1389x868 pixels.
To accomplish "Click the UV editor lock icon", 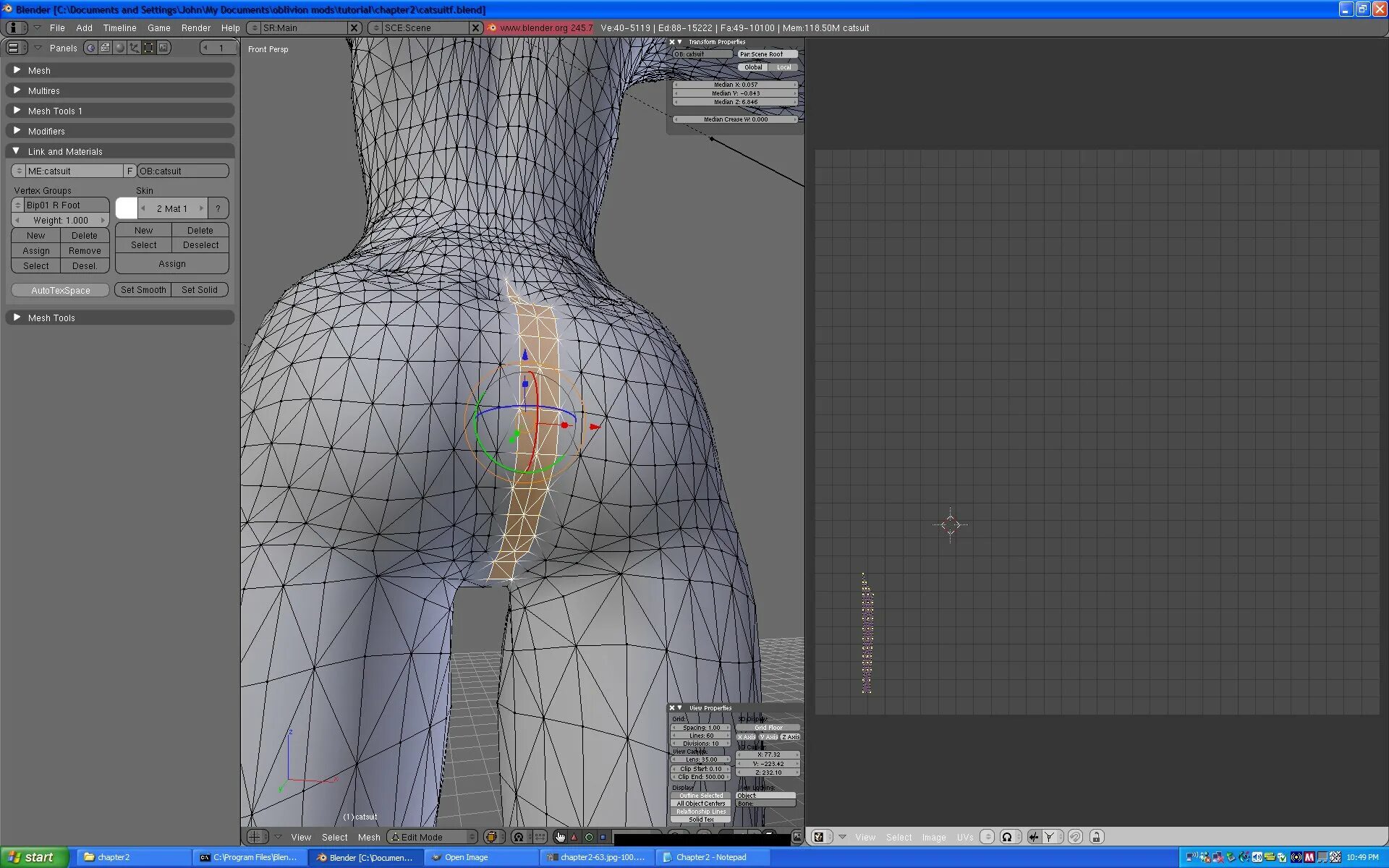I will [x=1096, y=837].
